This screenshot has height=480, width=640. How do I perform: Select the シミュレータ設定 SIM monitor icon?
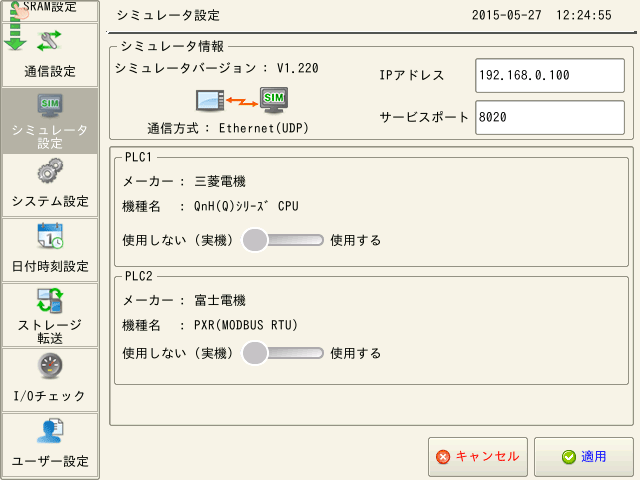(50, 103)
